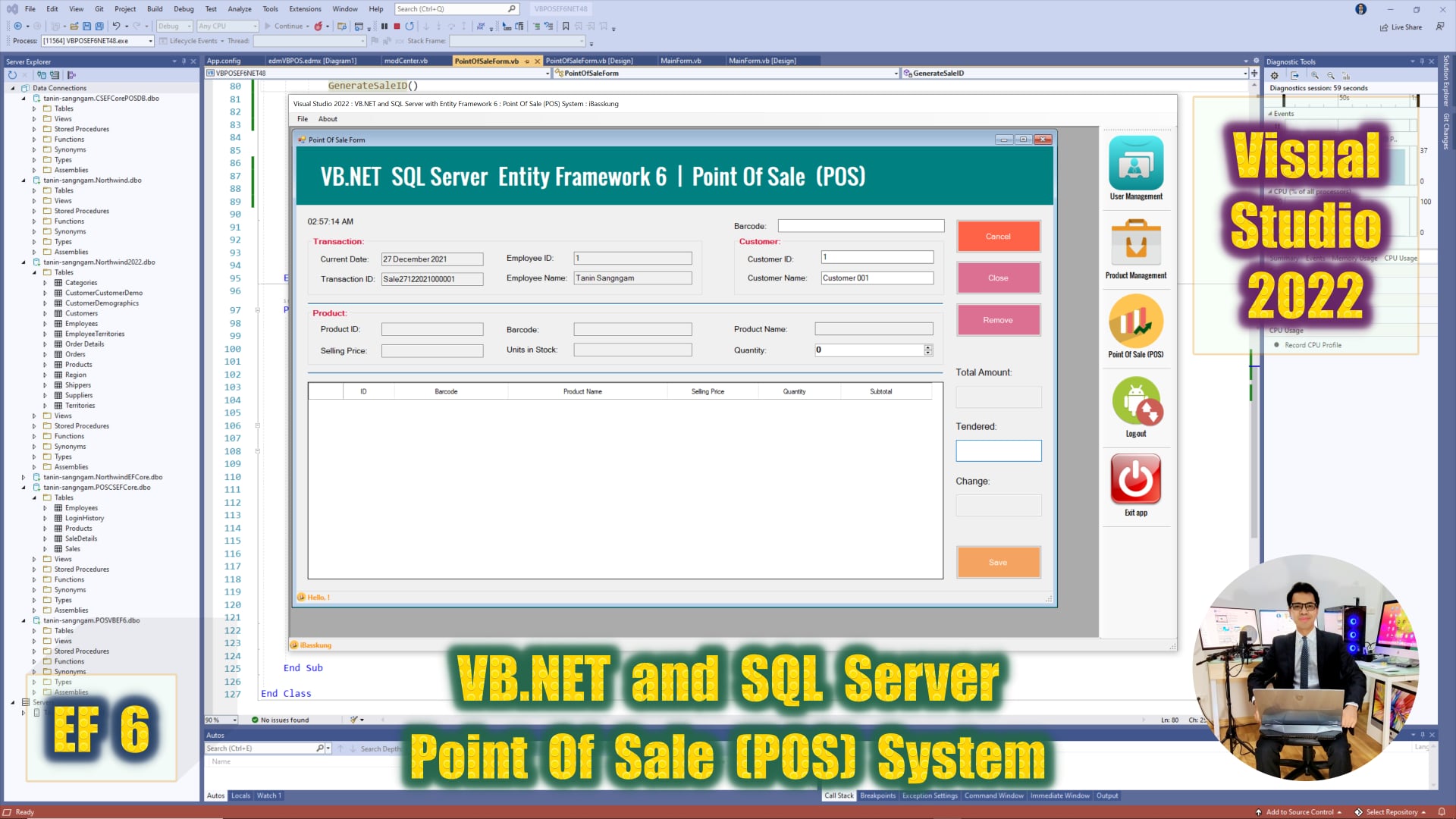Viewport: 1456px width, 819px height.
Task: Zoom in on the diagnostics timeline
Action: coord(1315,76)
